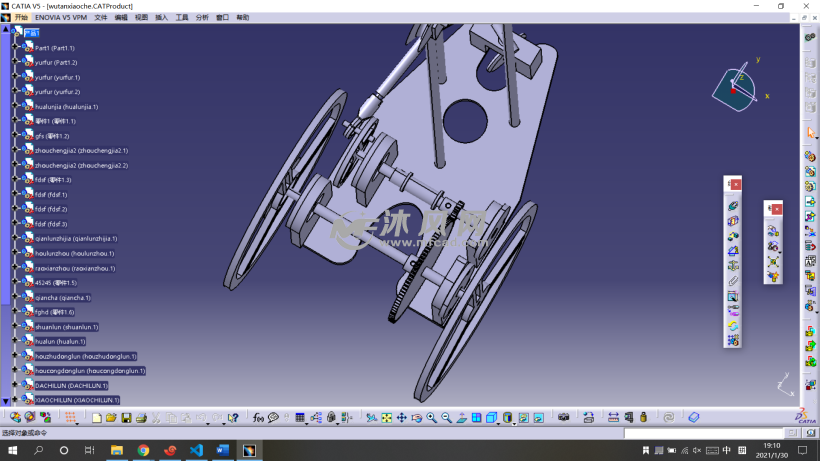Click the Zoom In magnifier icon
This screenshot has width=820, height=461.
point(431,417)
